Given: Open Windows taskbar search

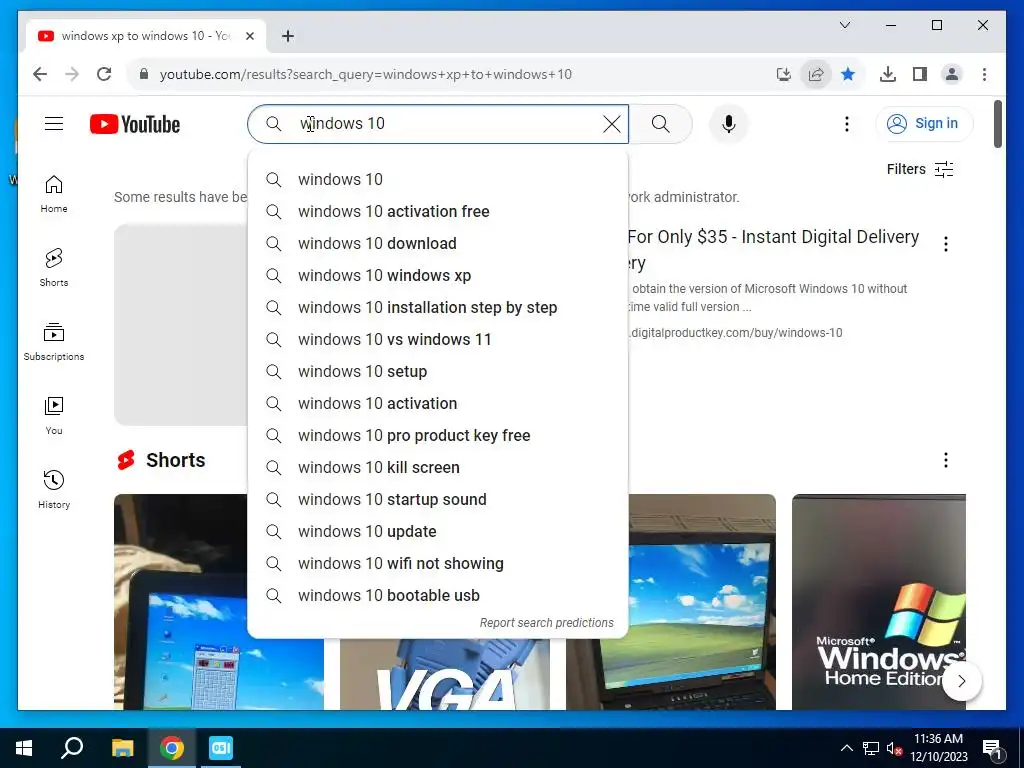Looking at the screenshot, I should 72,748.
